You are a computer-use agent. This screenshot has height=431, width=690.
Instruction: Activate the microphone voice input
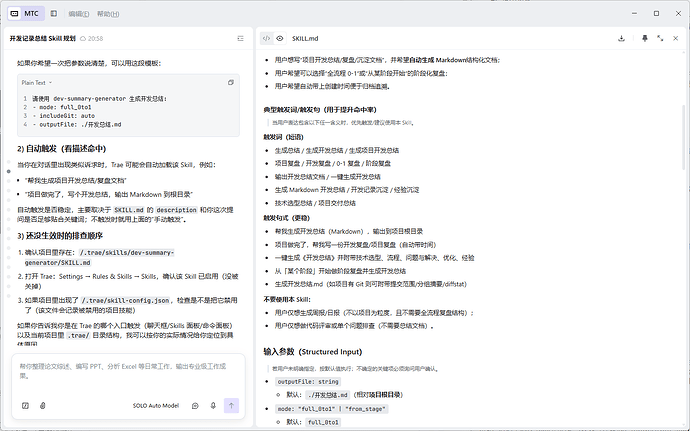point(213,405)
